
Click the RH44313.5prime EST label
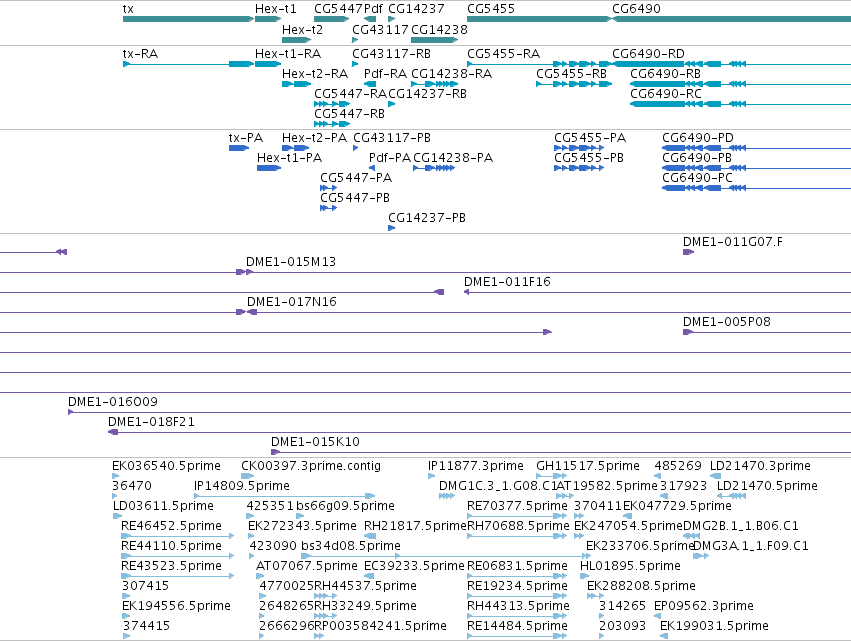[x=518, y=606]
